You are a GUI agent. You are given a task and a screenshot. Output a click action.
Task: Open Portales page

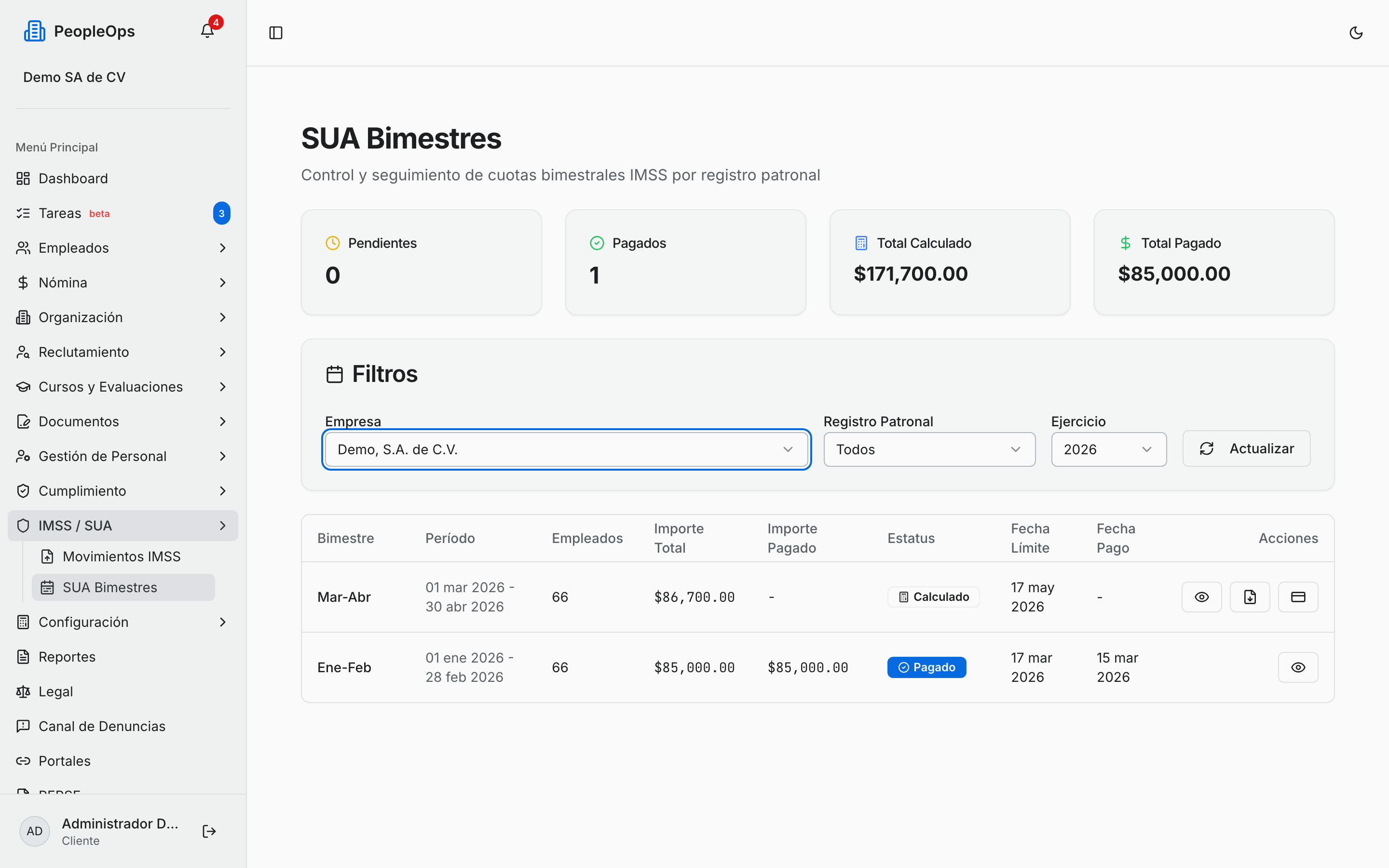coord(123,761)
